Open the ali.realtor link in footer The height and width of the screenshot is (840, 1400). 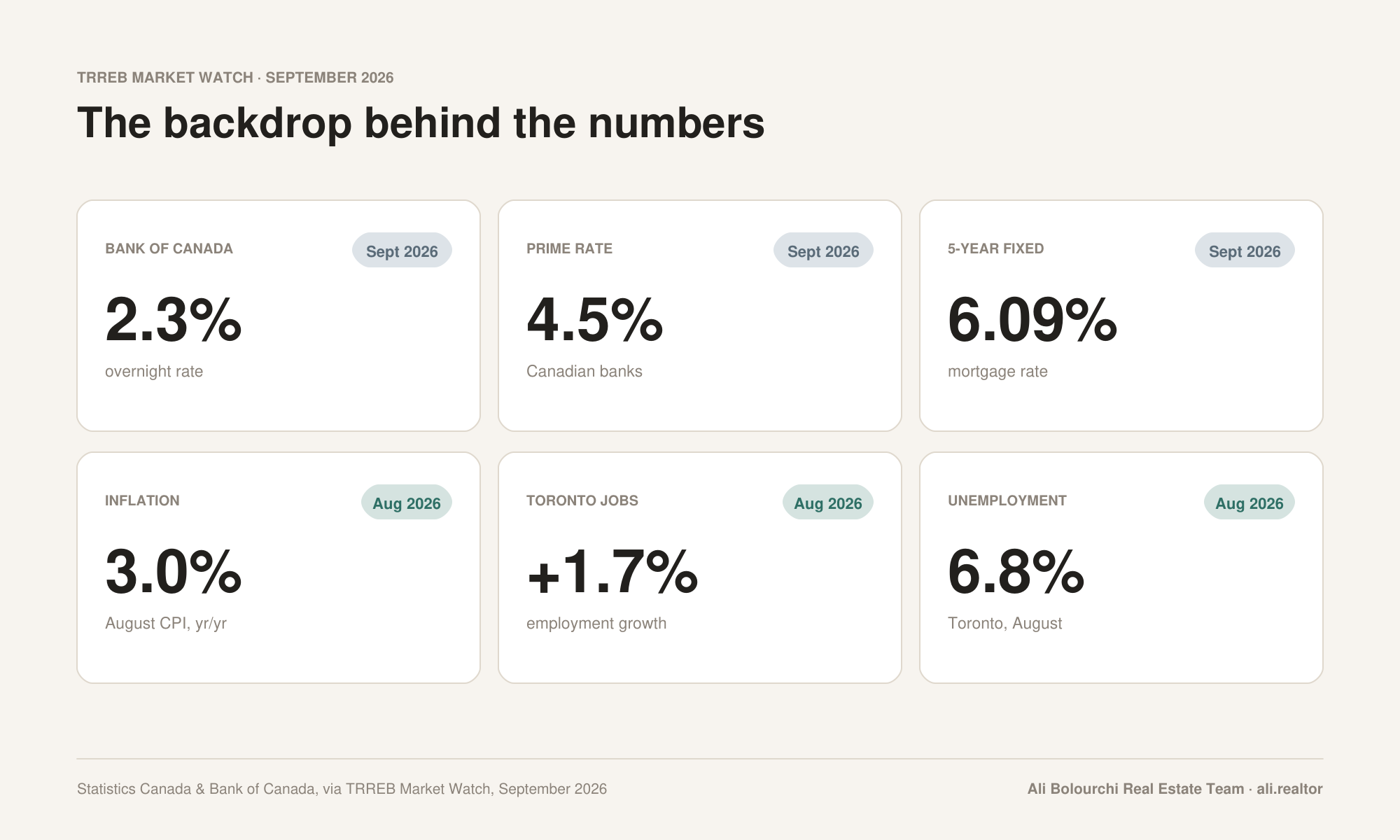coord(1289,789)
